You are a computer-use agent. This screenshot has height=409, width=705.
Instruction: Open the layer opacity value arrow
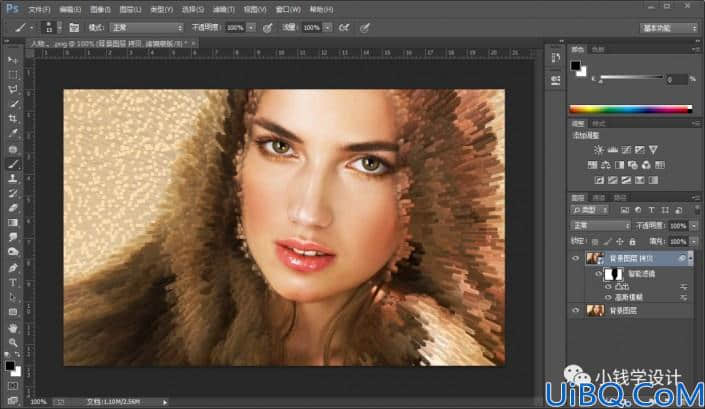(694, 226)
